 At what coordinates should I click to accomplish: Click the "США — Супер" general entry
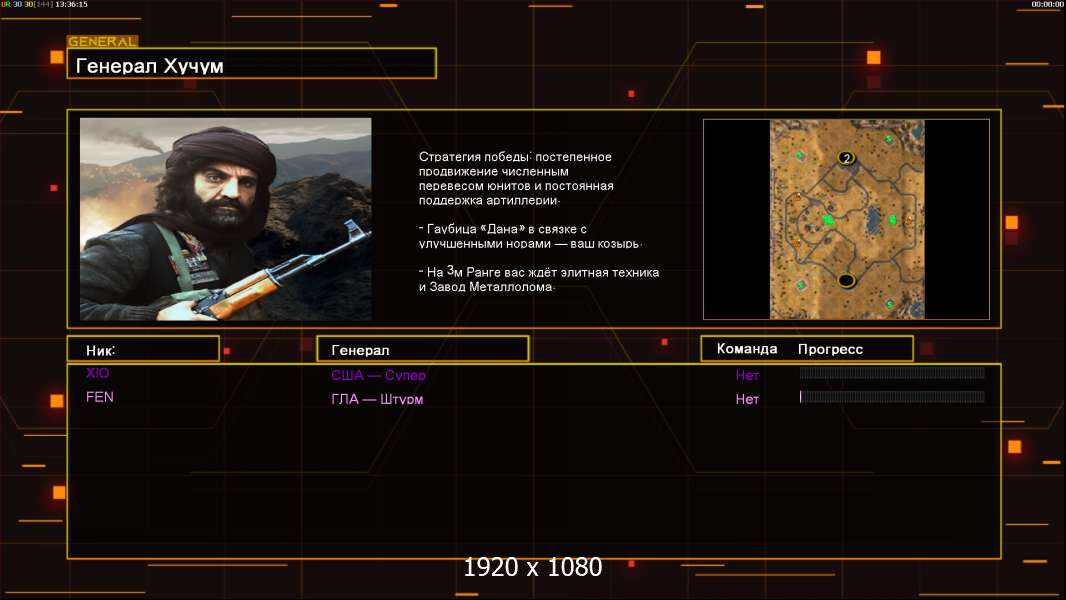(378, 376)
